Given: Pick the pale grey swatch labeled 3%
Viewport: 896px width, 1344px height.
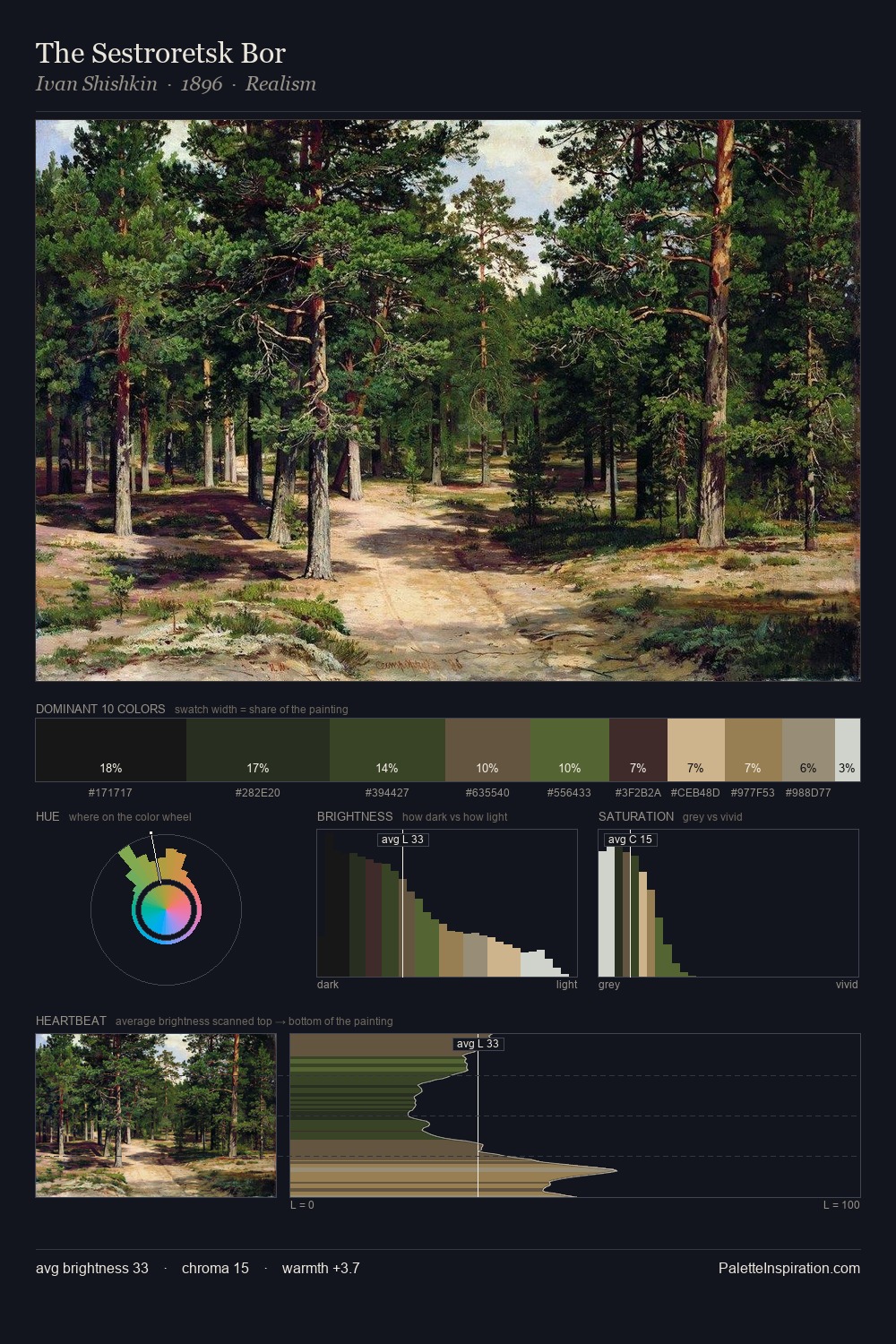Looking at the screenshot, I should tap(848, 750).
